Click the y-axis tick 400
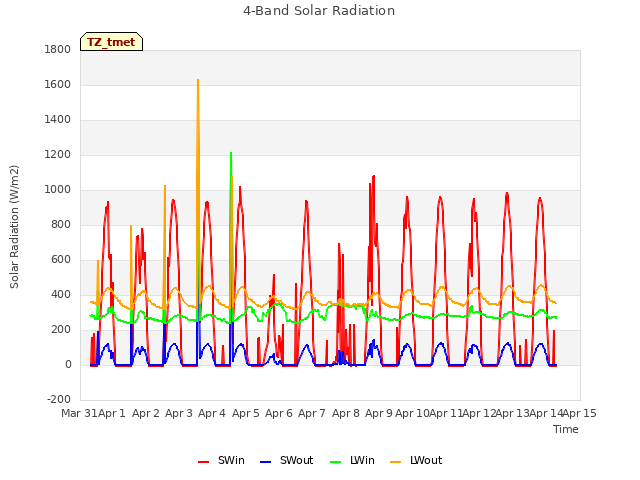The width and height of the screenshot is (640, 480). tap(61, 295)
